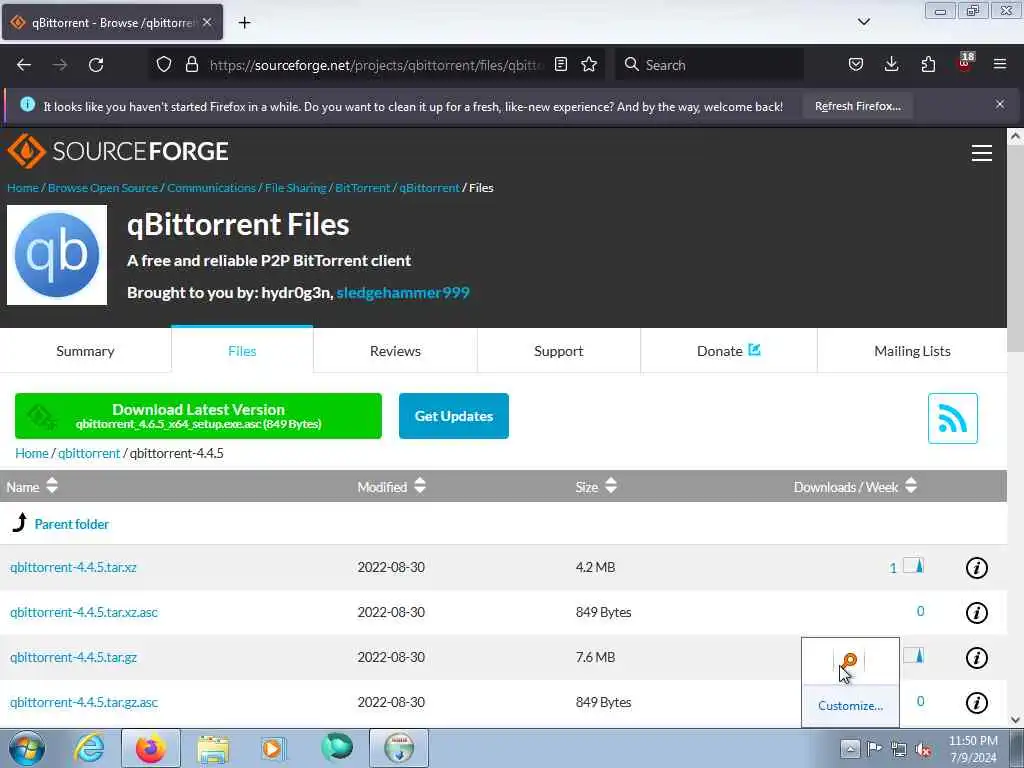Open the Mailing Lists tab
The height and width of the screenshot is (768, 1024).
(x=912, y=351)
